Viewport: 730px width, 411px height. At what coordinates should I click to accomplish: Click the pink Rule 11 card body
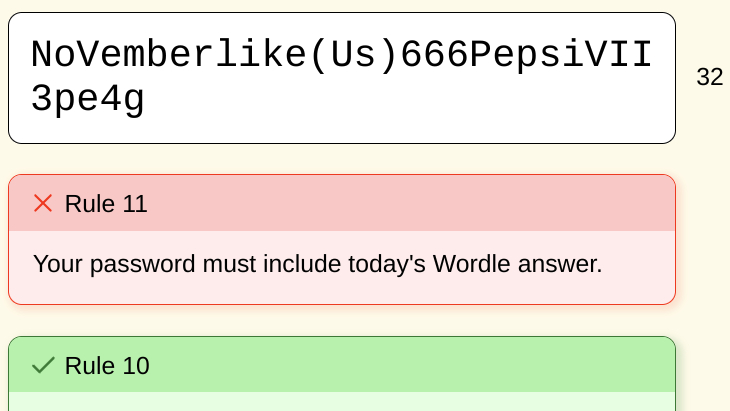342,287
